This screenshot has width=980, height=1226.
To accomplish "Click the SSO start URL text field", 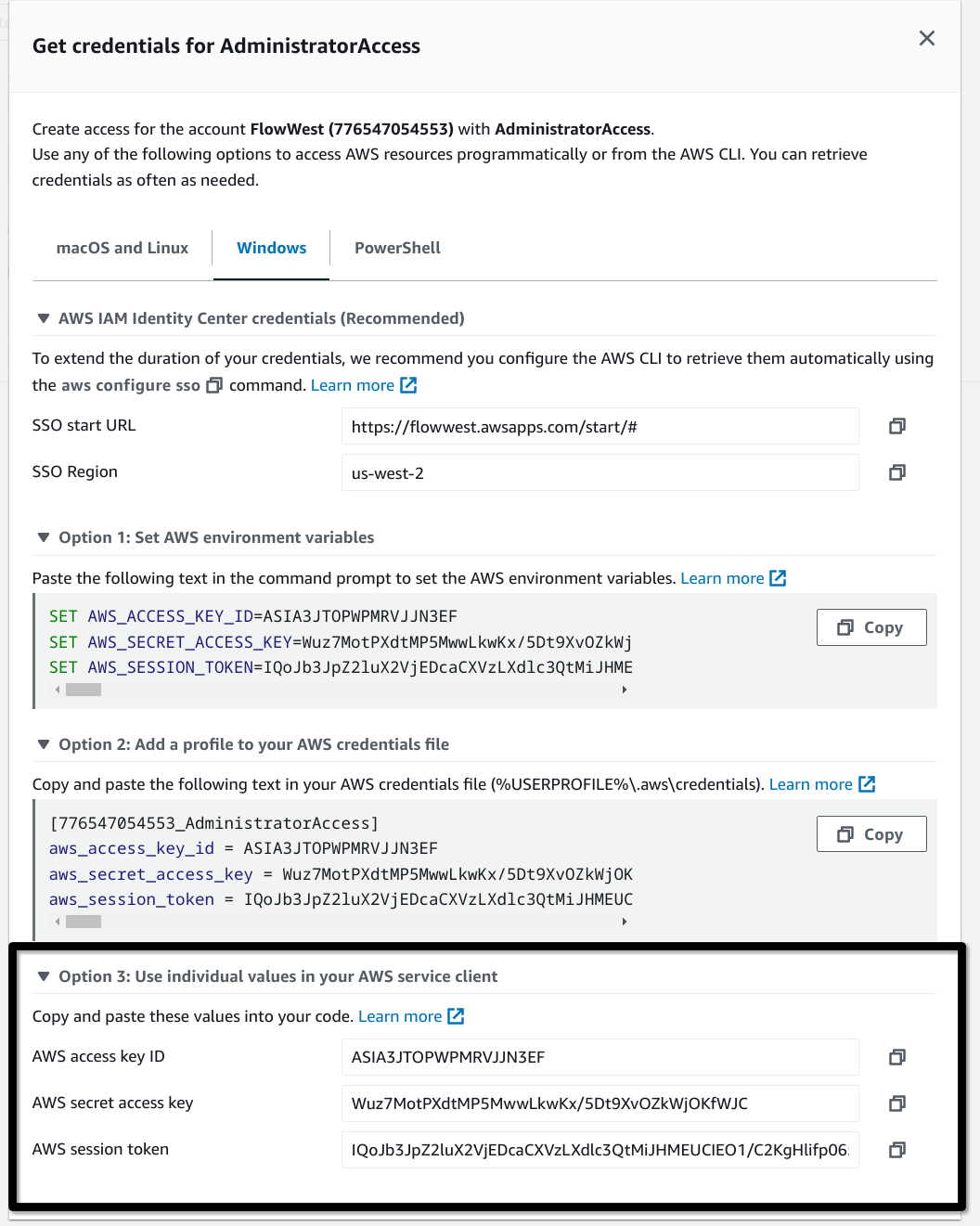I will [x=600, y=427].
